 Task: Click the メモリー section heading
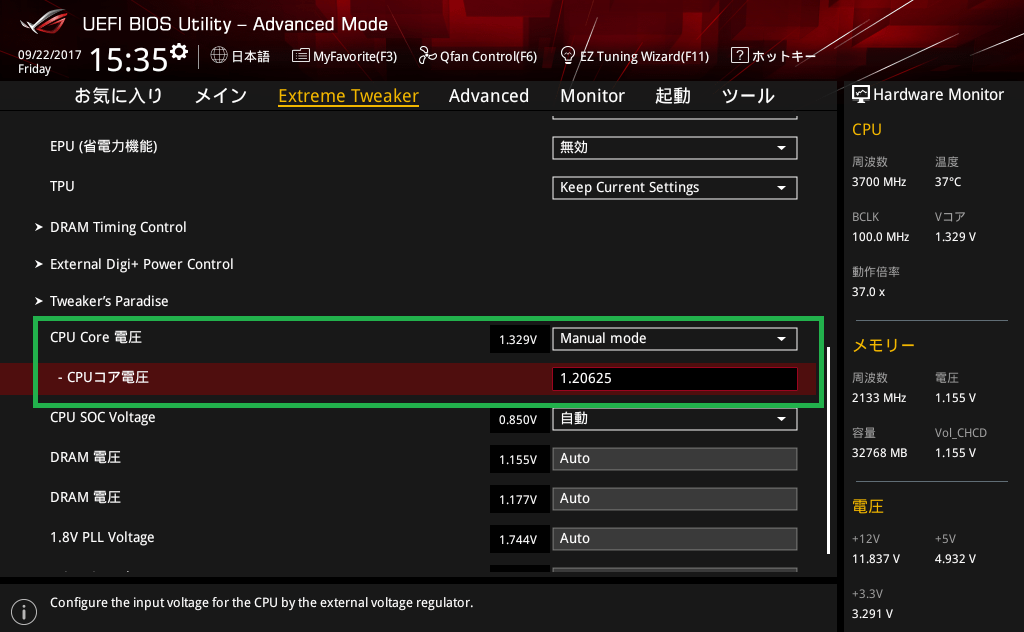click(883, 345)
